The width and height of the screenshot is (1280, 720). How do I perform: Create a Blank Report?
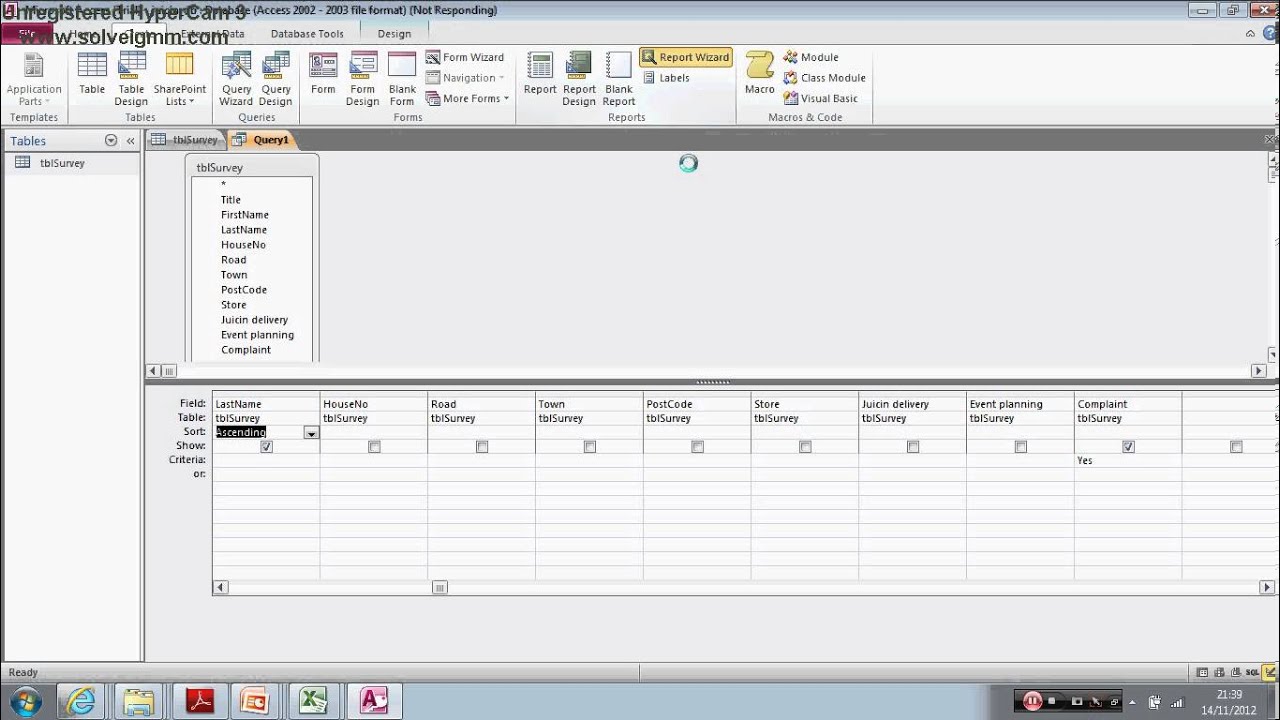[619, 80]
